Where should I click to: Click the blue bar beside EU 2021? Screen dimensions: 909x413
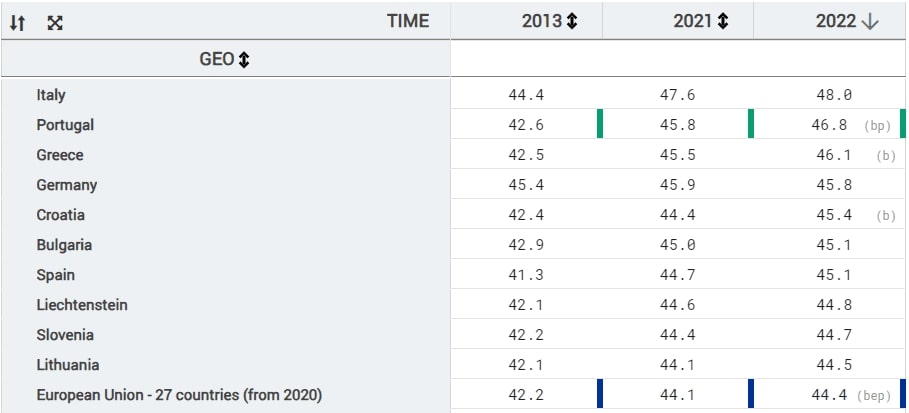(x=600, y=395)
